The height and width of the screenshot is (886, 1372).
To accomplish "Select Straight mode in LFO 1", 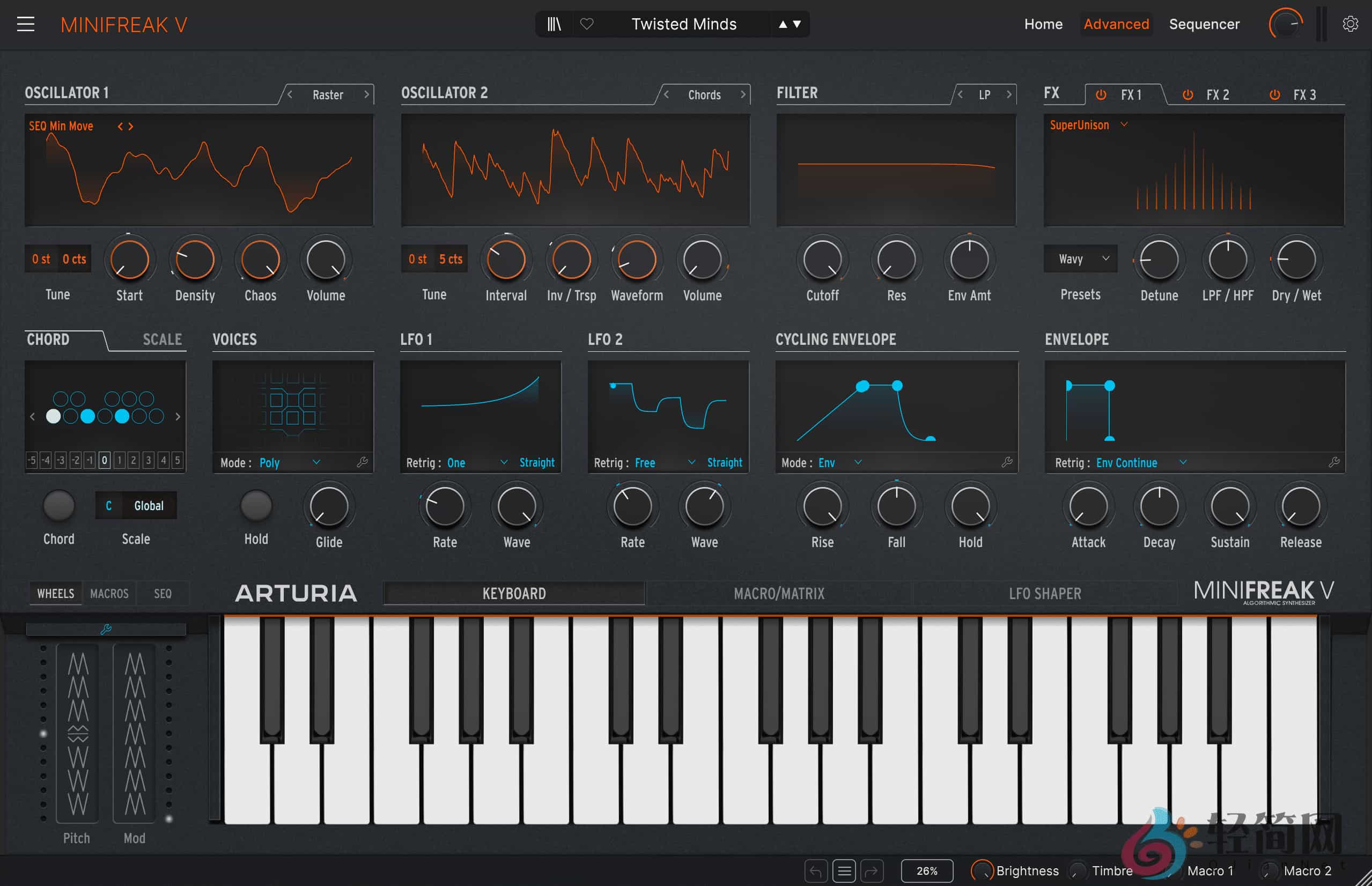I will click(536, 462).
